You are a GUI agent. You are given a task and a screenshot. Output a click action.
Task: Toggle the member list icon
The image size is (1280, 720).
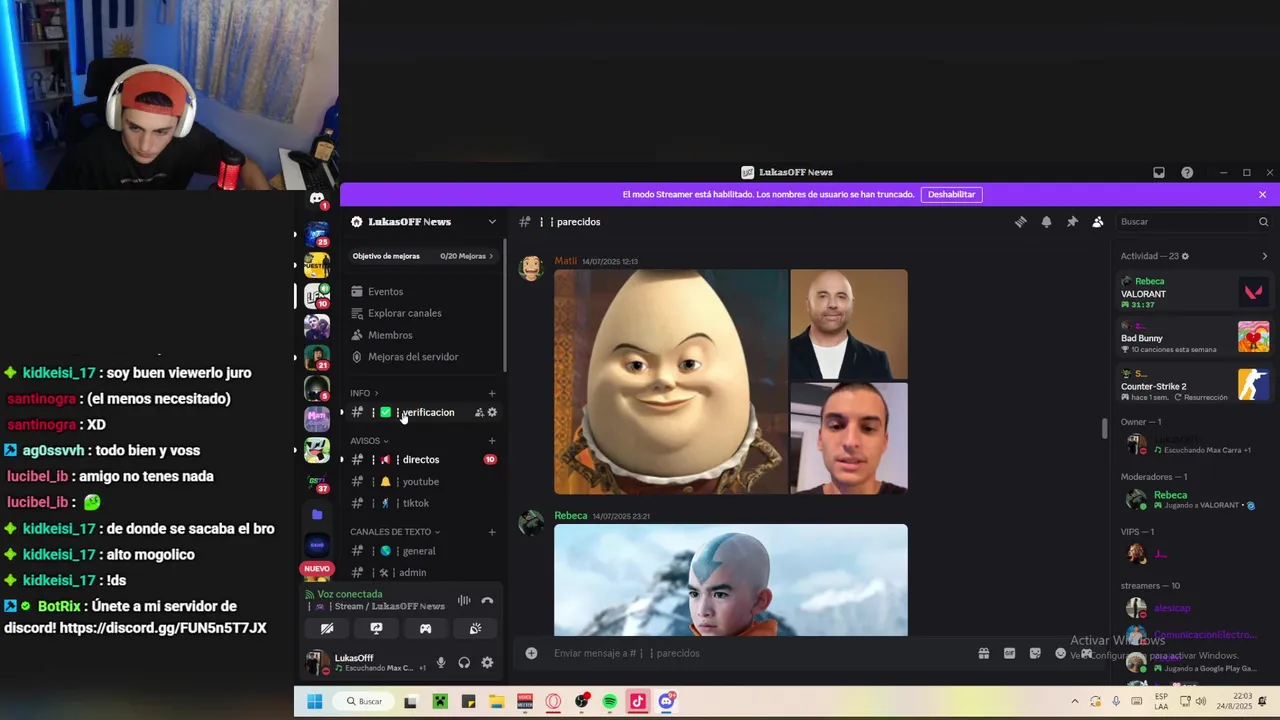[x=1098, y=222]
